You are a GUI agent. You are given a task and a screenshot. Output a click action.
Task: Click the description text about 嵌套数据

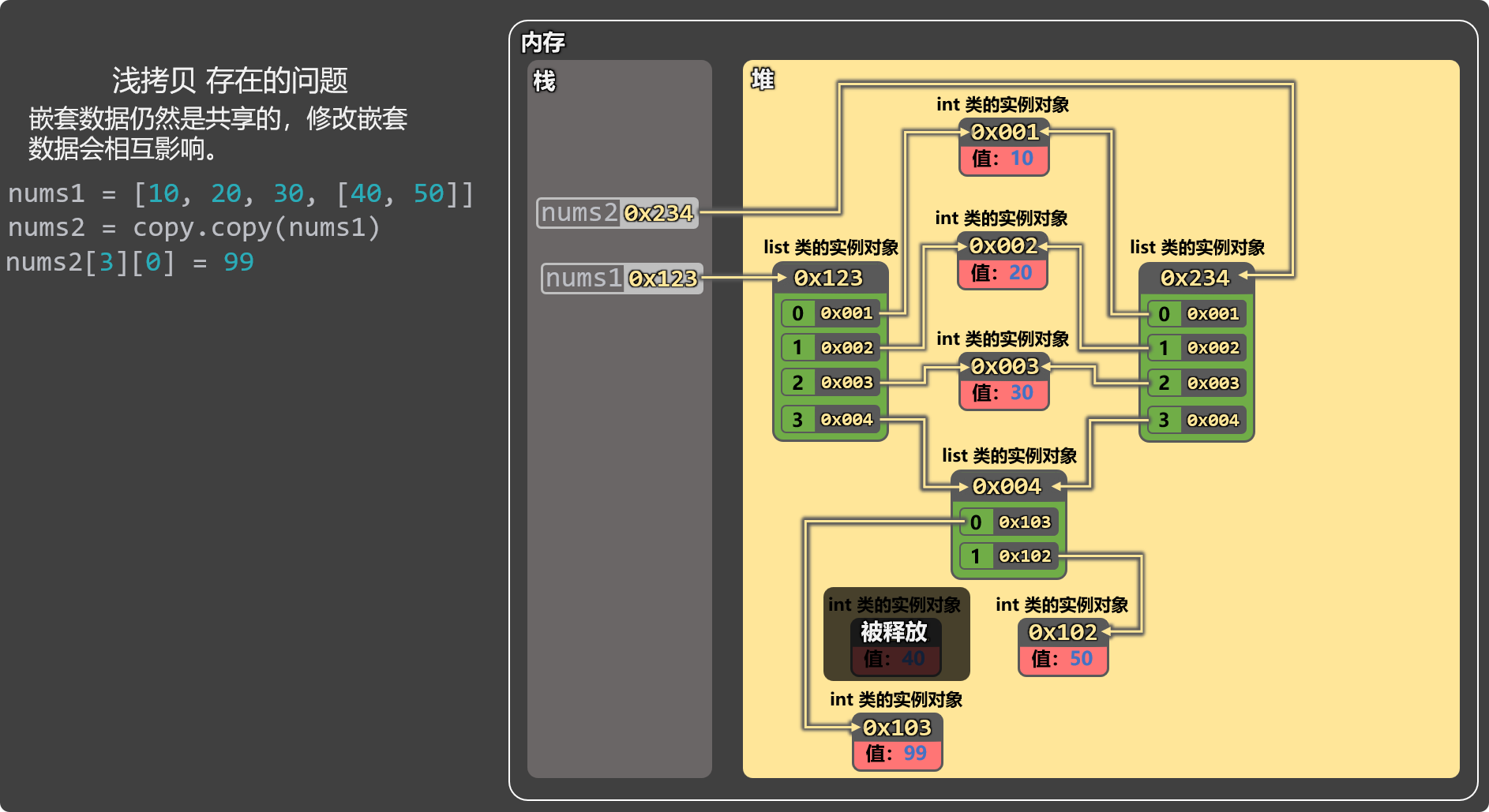point(218,133)
